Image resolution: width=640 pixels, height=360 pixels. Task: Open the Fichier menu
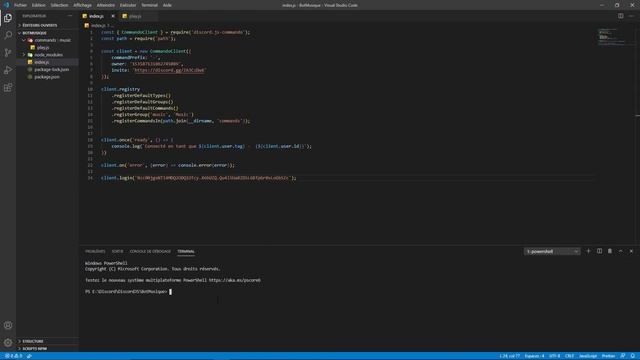20,5
